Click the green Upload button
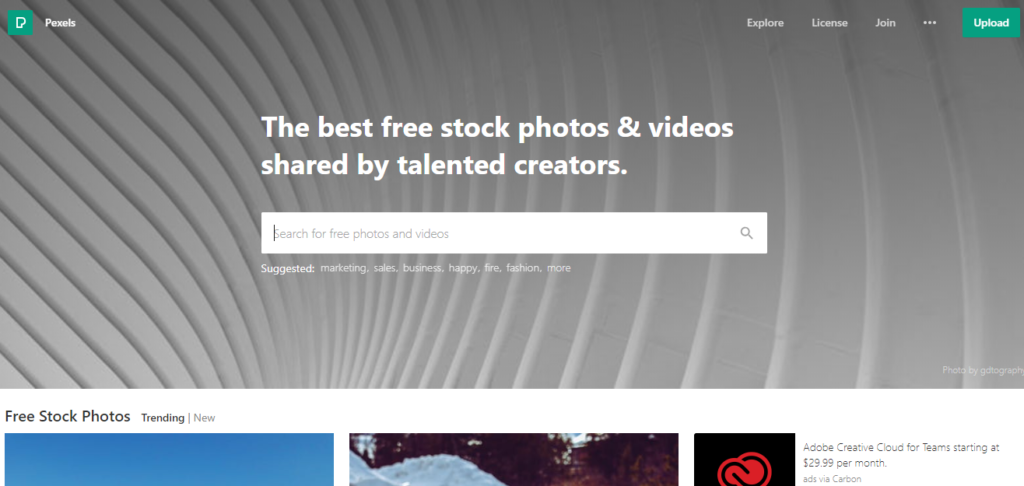 (x=991, y=23)
